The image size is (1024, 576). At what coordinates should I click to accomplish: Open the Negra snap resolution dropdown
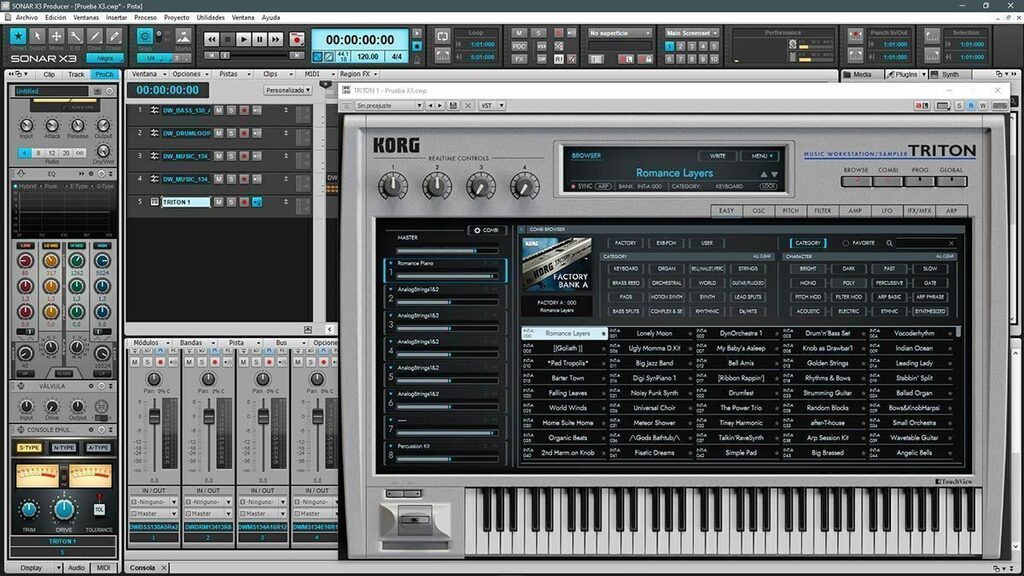coord(106,58)
